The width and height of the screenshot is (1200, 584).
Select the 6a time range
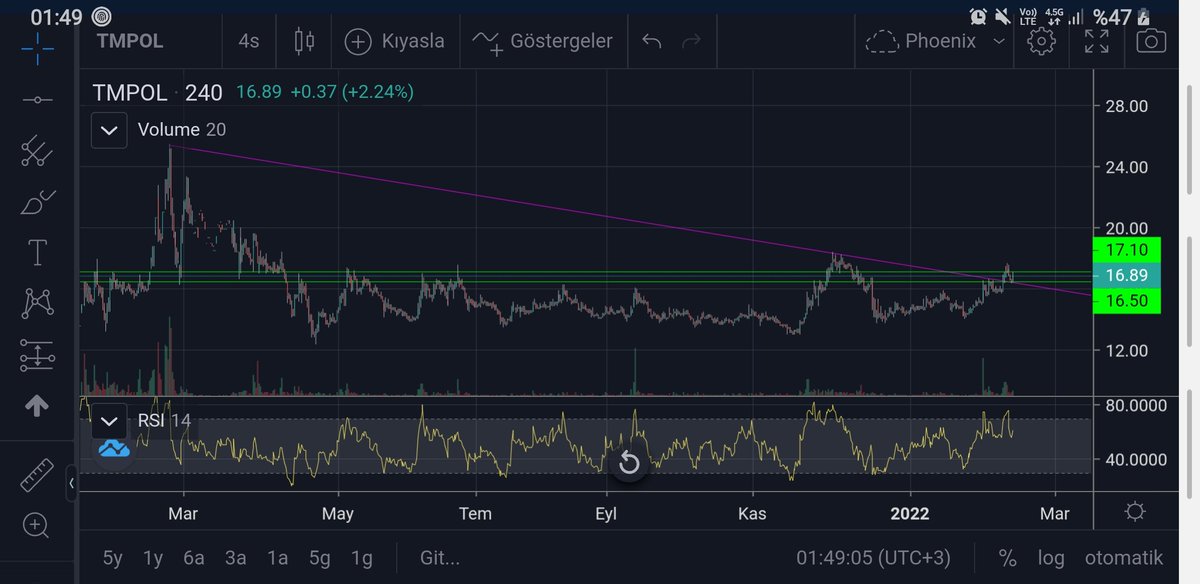coord(194,558)
